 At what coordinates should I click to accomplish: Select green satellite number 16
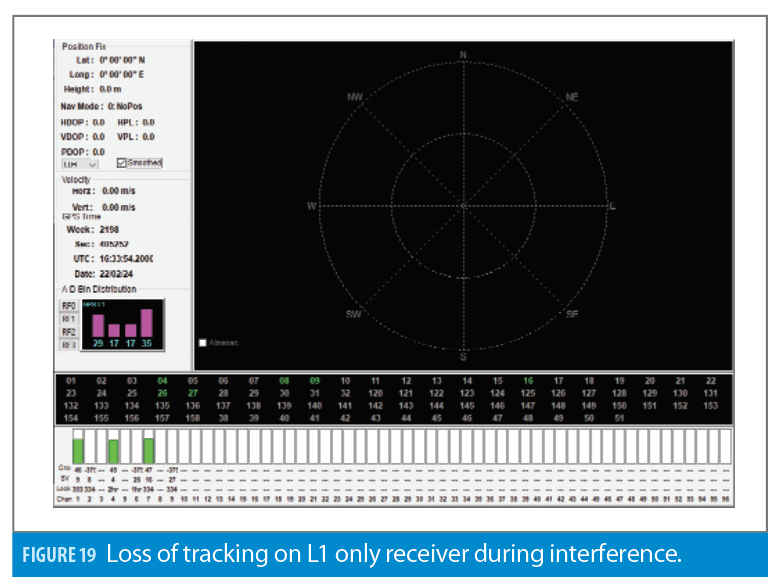(x=527, y=381)
